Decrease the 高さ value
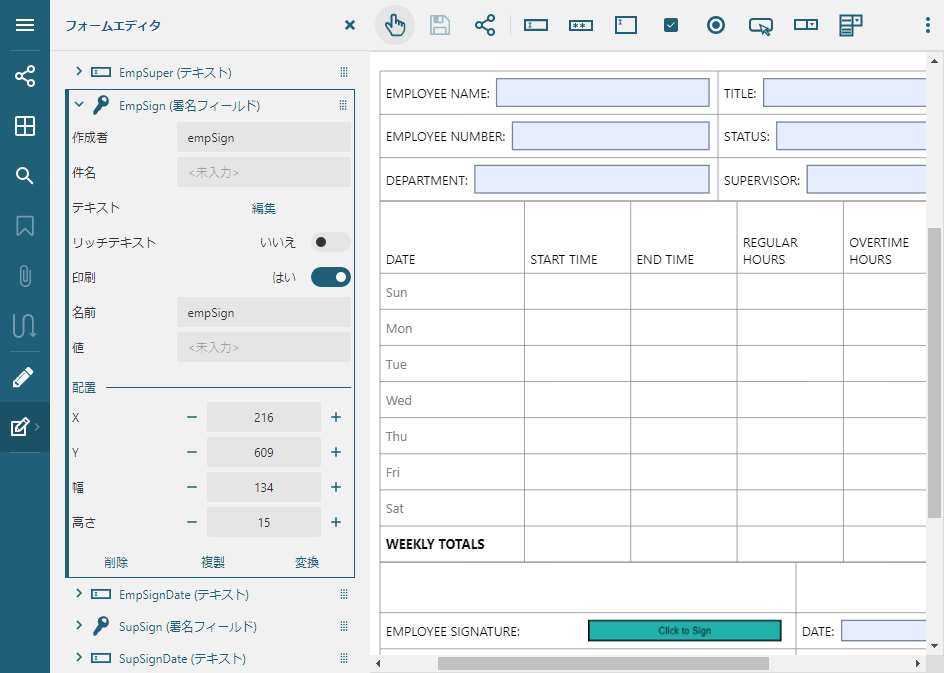This screenshot has width=944, height=673. (192, 522)
